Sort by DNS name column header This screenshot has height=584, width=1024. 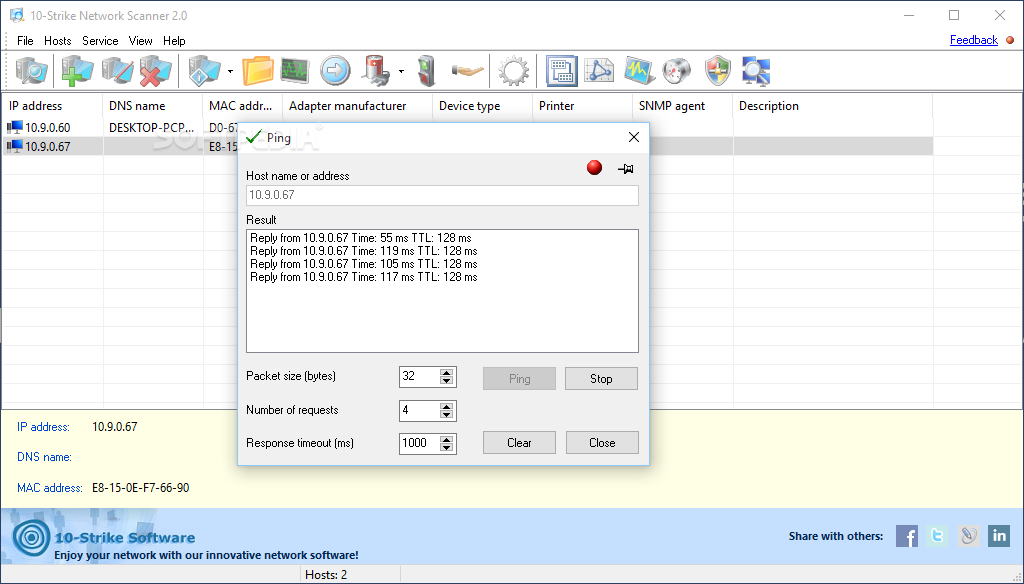tap(152, 106)
